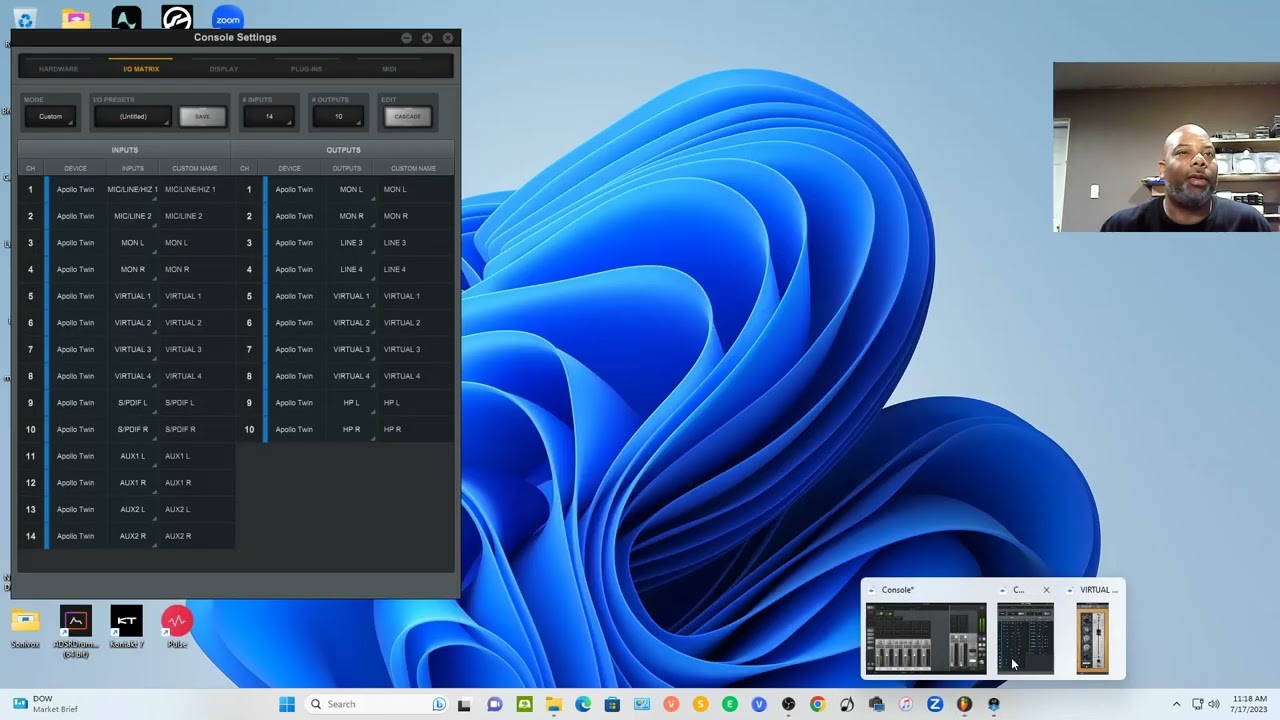Open output 9 HP L destination dropdown
The height and width of the screenshot is (720, 1280).
(351, 403)
